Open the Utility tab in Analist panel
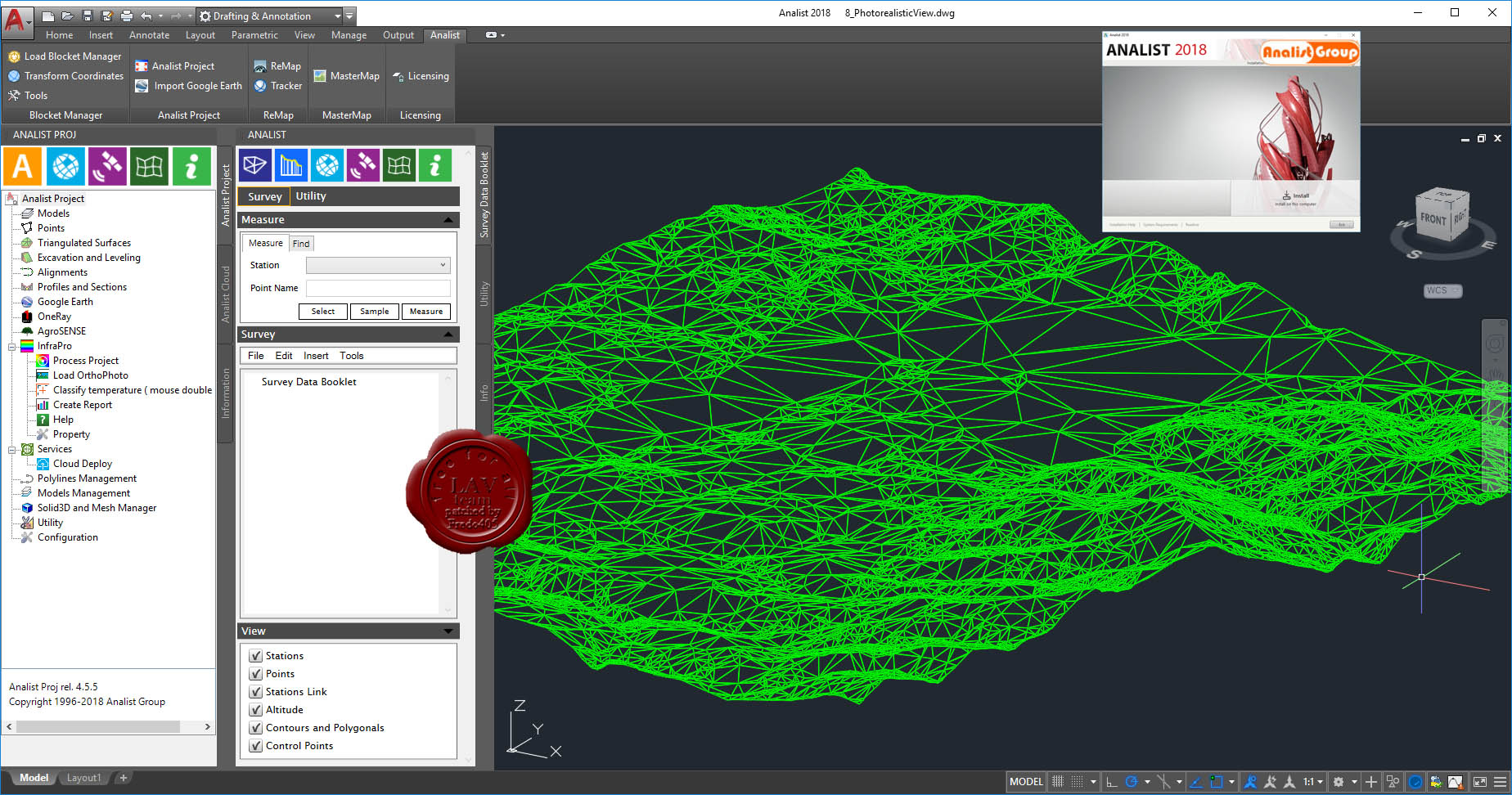The height and width of the screenshot is (795, 1512). point(311,196)
